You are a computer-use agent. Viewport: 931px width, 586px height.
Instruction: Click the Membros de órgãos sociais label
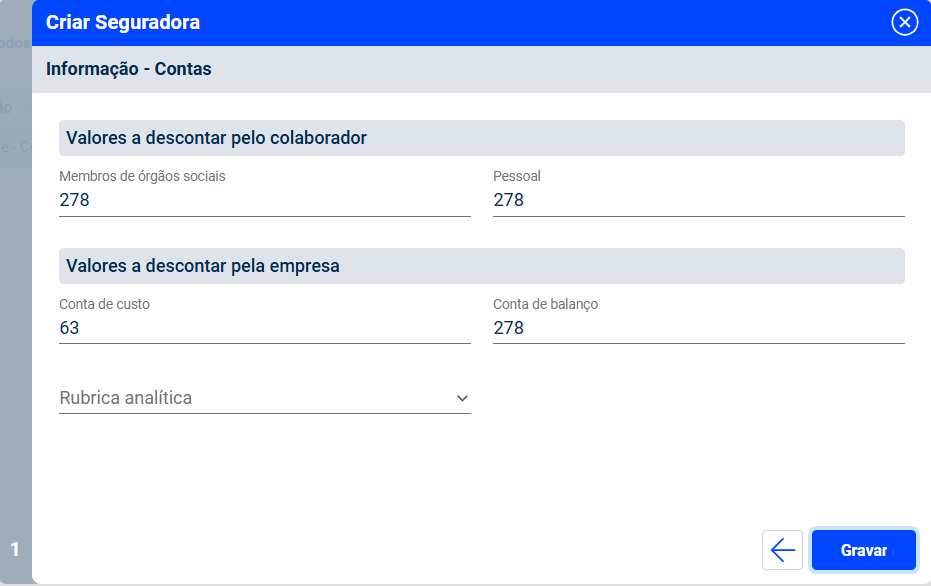tap(142, 176)
